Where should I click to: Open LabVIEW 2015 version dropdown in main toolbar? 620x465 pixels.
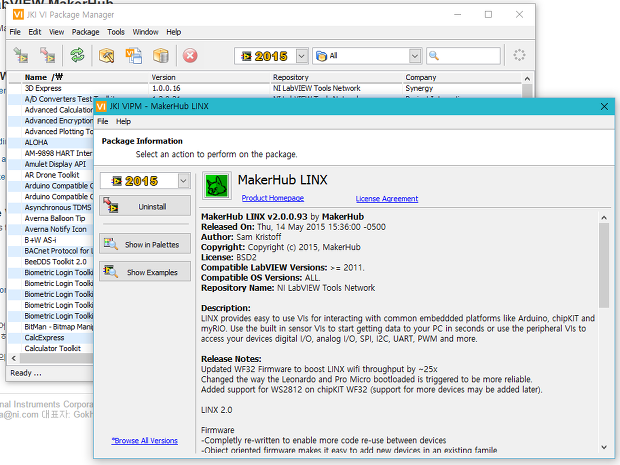(302, 56)
